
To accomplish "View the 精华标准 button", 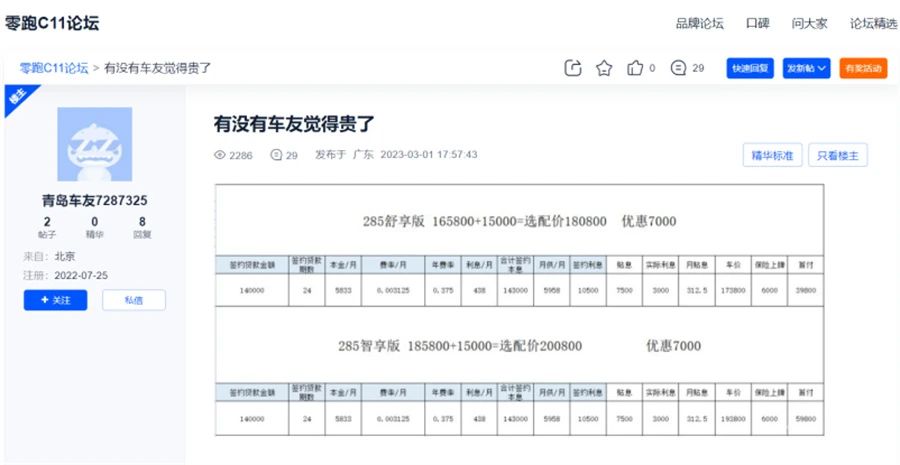I will click(772, 155).
